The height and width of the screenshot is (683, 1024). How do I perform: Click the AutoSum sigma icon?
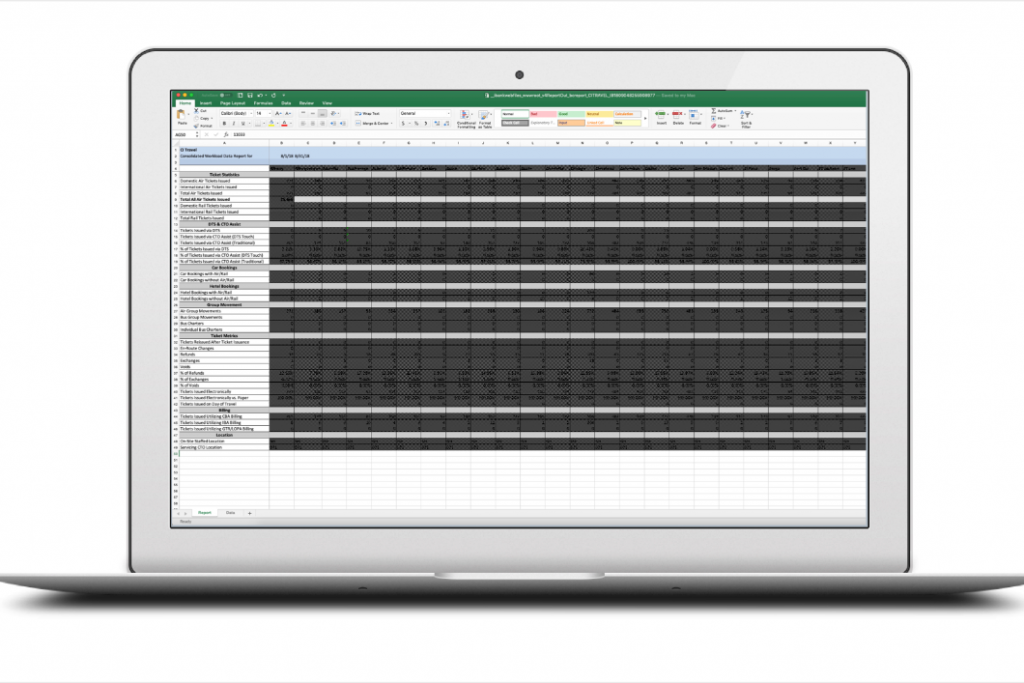[x=714, y=111]
